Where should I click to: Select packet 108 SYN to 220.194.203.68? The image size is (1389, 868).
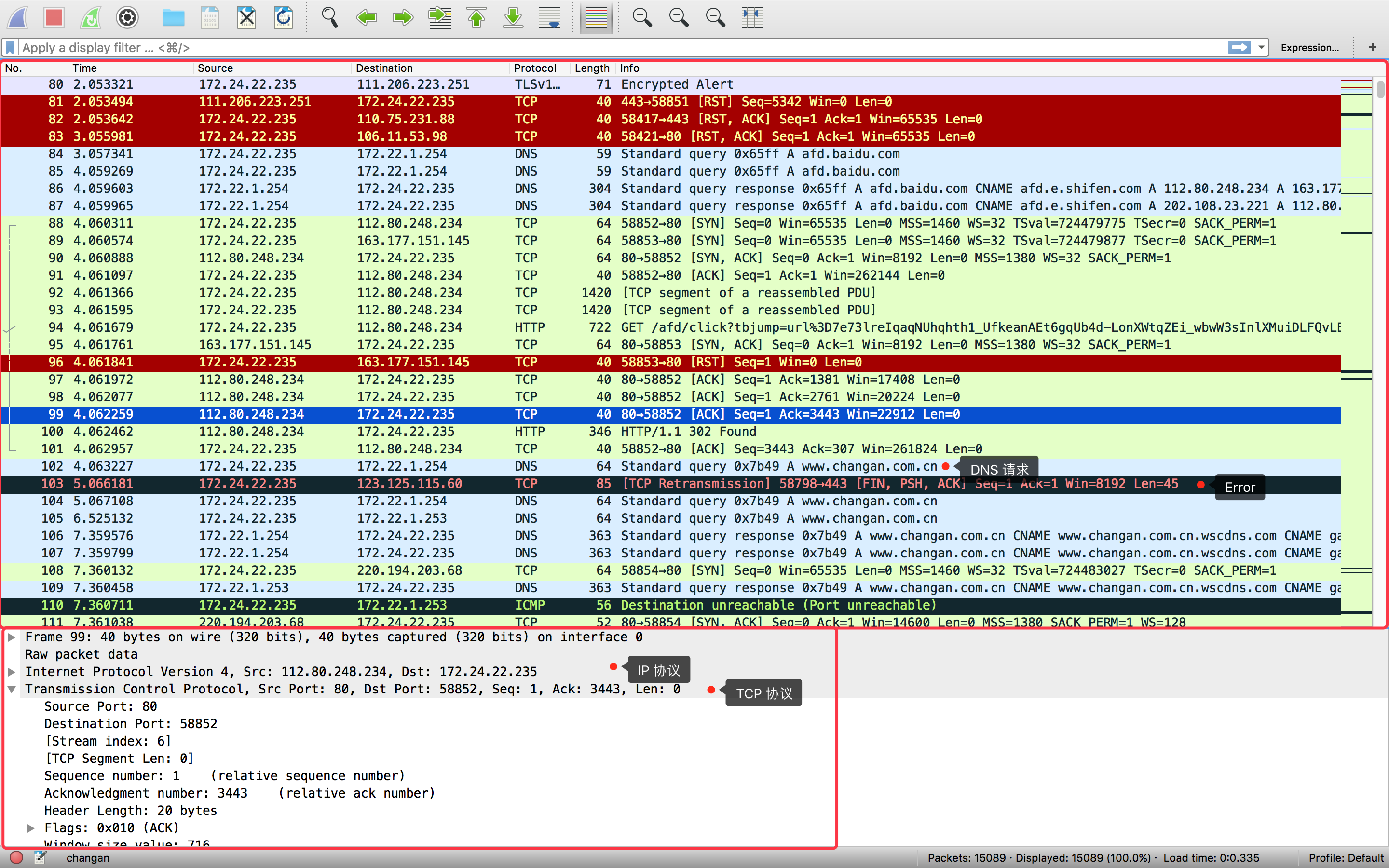tap(671, 570)
